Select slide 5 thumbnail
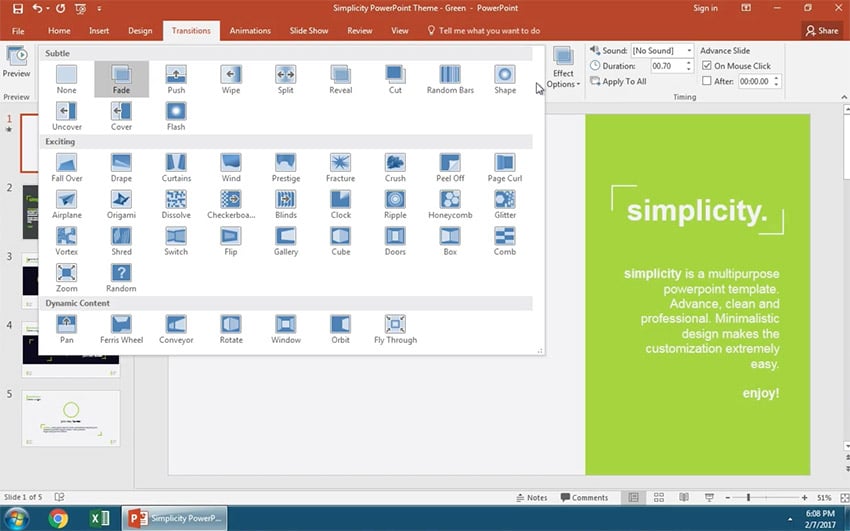The image size is (850, 531). (x=70, y=418)
